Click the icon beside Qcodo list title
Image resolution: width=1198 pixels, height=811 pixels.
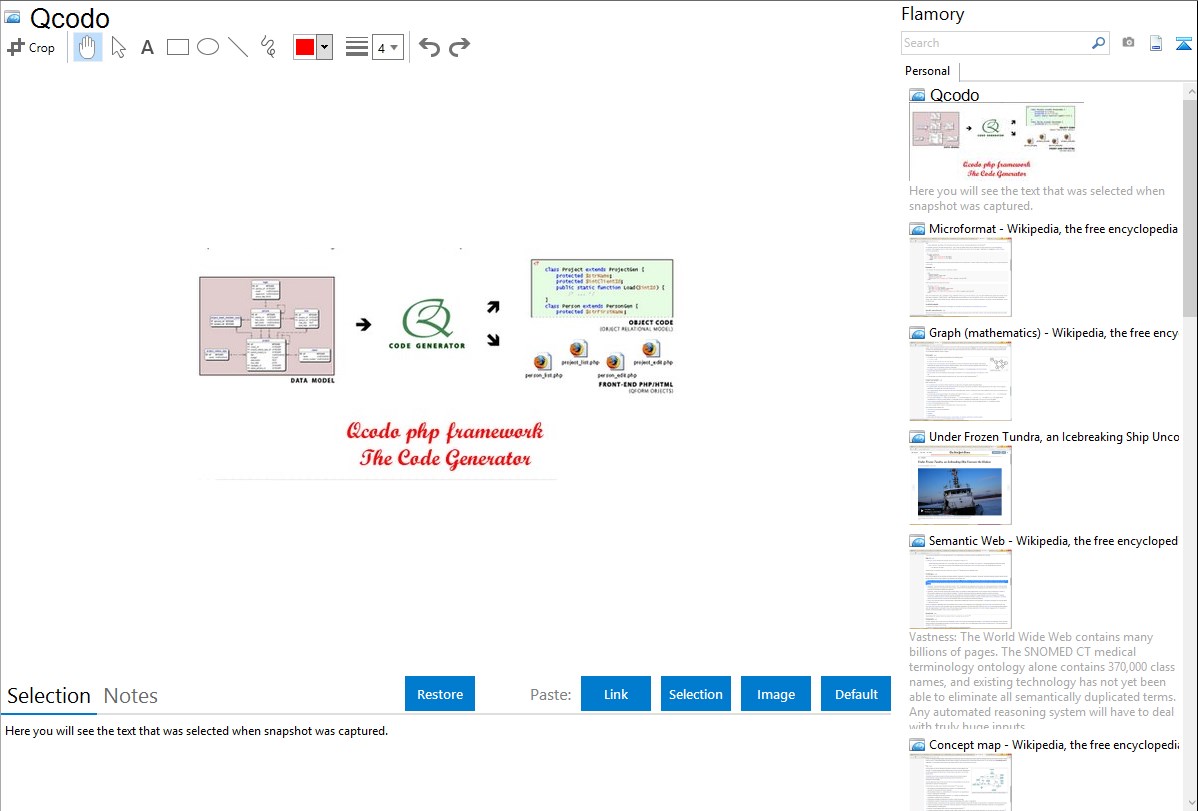click(917, 96)
